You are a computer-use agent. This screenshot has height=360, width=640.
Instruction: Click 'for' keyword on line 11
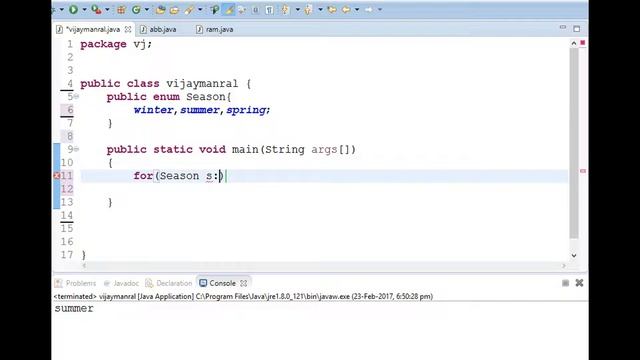[143, 176]
